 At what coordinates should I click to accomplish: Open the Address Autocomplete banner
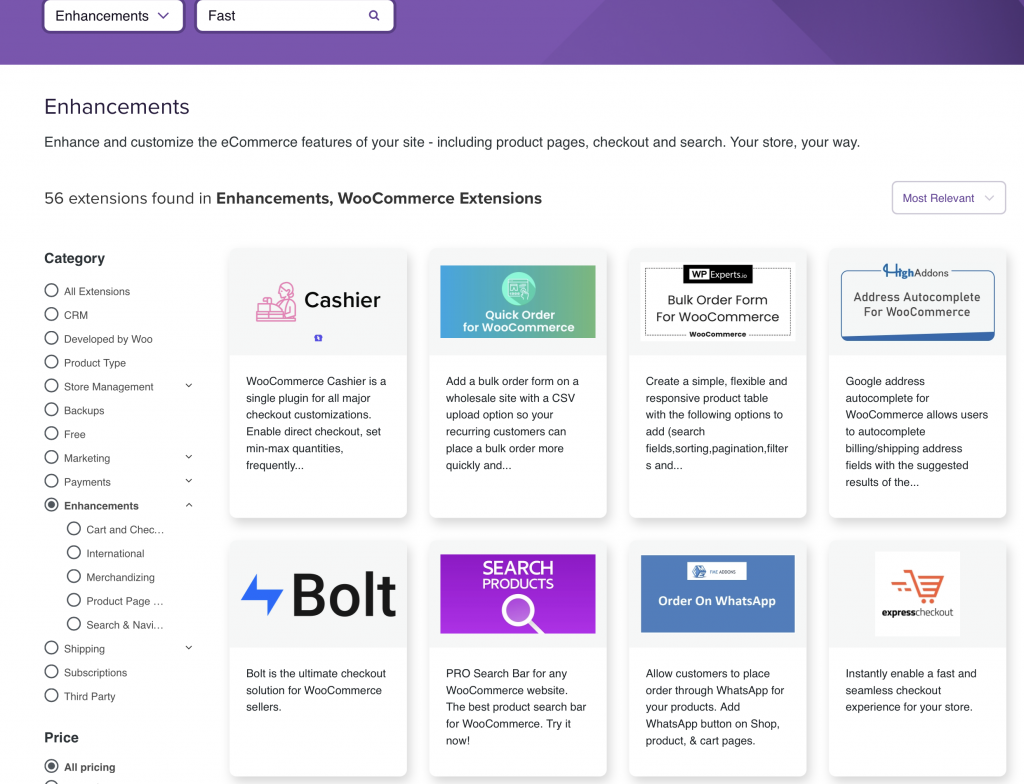918,301
